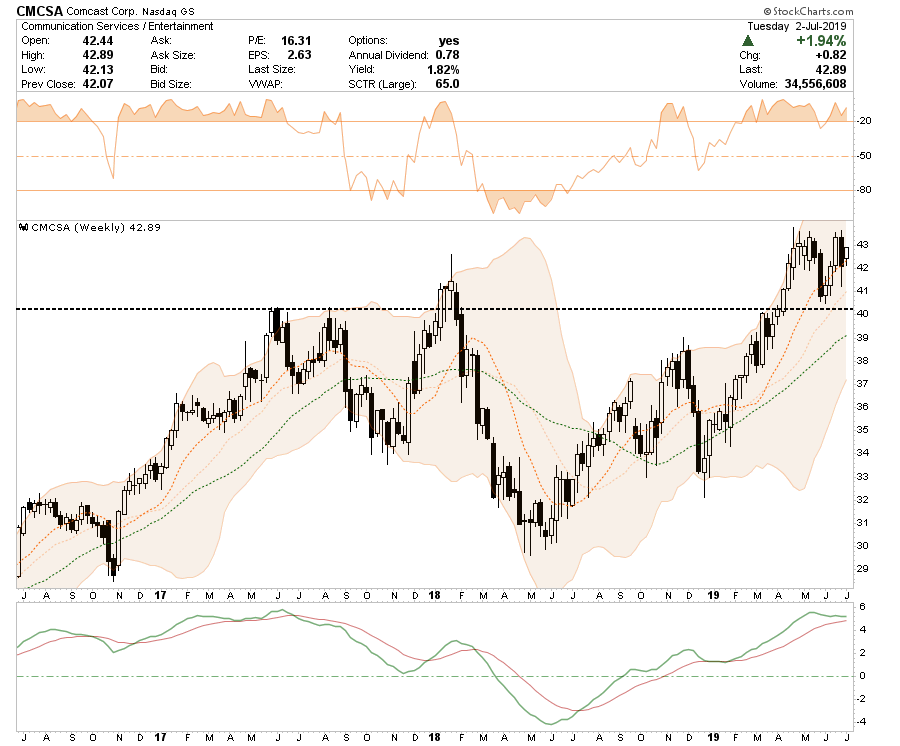Click the 17 year marker under price chart

pyautogui.click(x=160, y=595)
